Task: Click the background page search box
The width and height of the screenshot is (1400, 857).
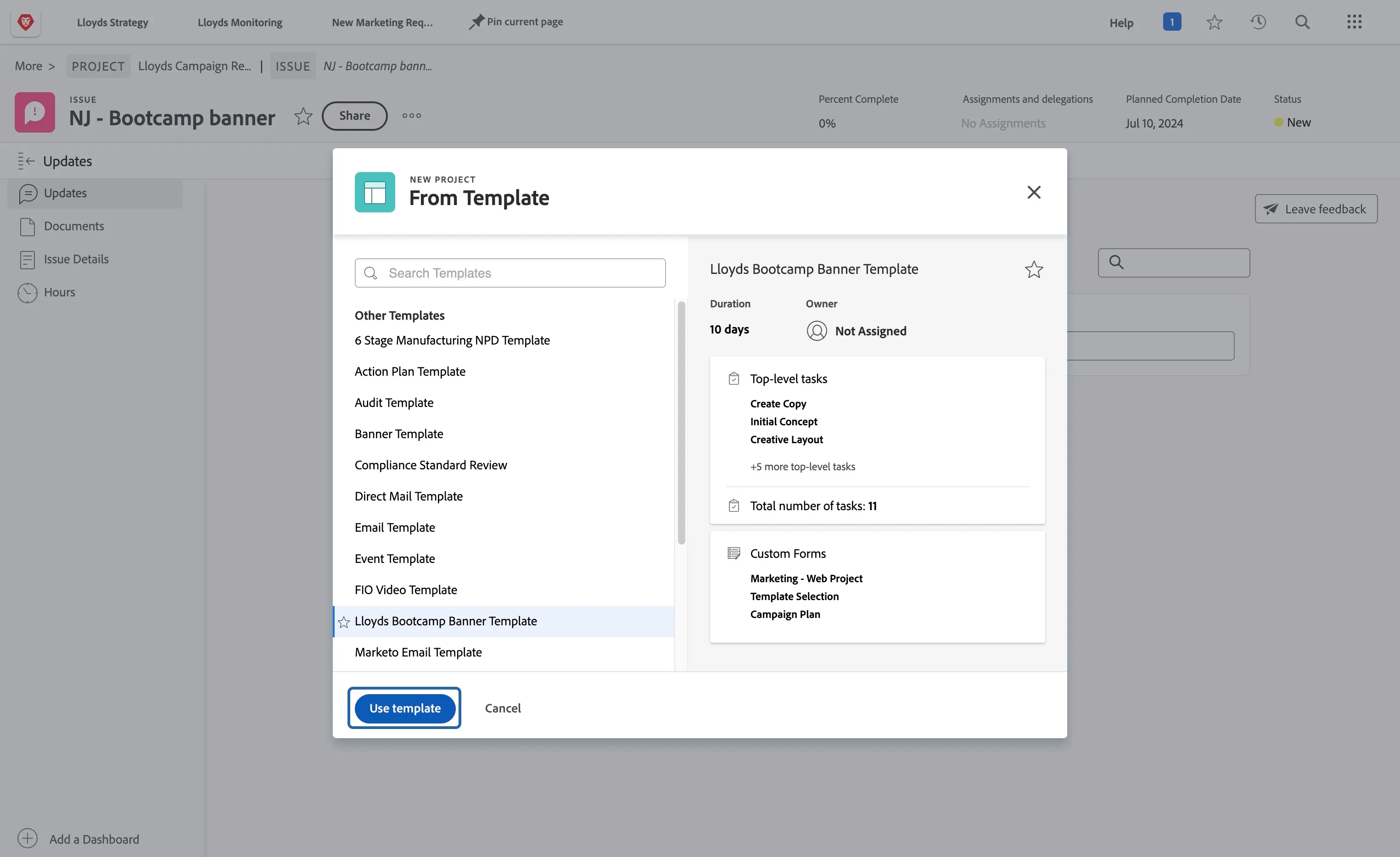Action: point(1174,262)
